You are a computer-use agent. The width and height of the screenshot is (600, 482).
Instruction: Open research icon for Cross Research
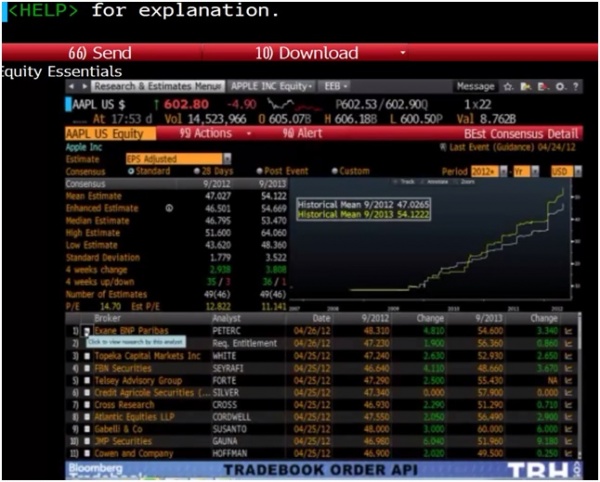pyautogui.click(x=87, y=405)
